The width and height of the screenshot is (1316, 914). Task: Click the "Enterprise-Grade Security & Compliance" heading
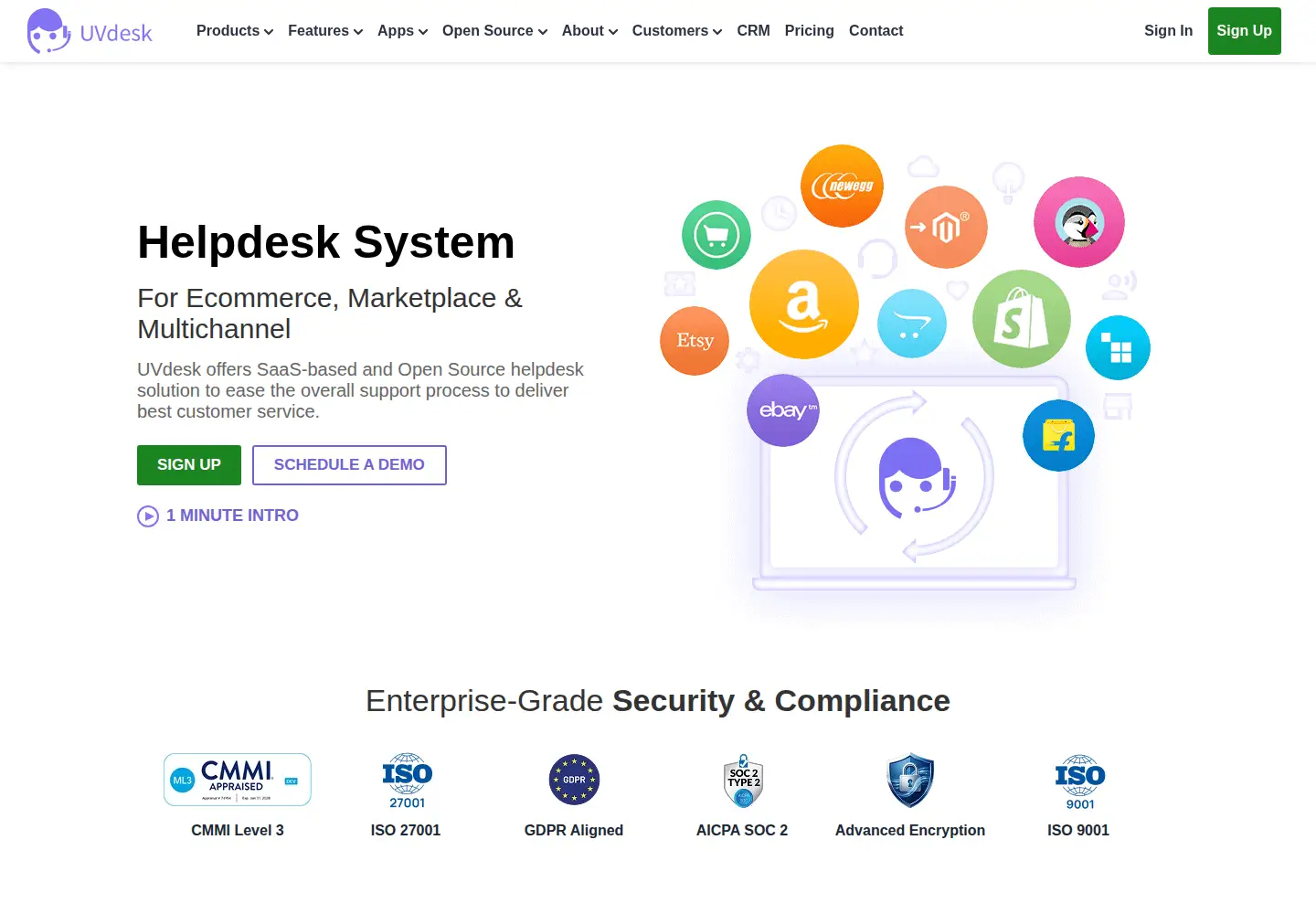(658, 701)
